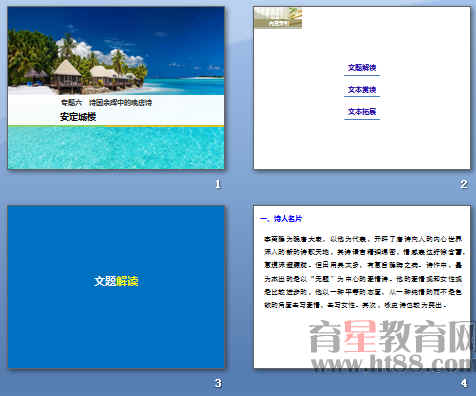Select slide 4 about the poet
476x396 pixels.
(362, 287)
